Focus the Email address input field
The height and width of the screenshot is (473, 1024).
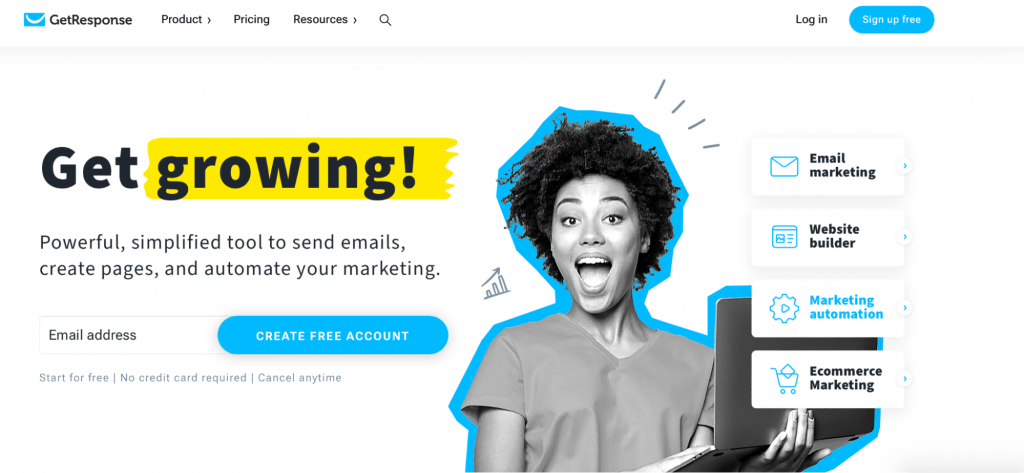(129, 335)
